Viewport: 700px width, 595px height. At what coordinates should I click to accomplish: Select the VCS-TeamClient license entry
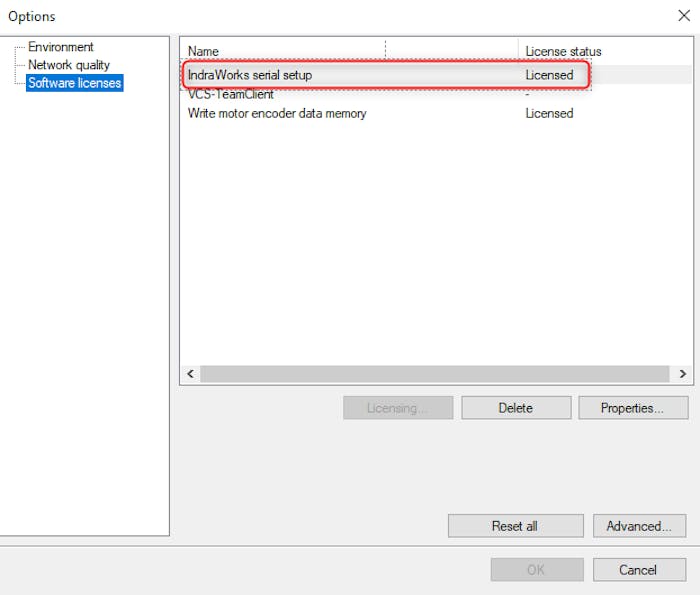tap(231, 94)
